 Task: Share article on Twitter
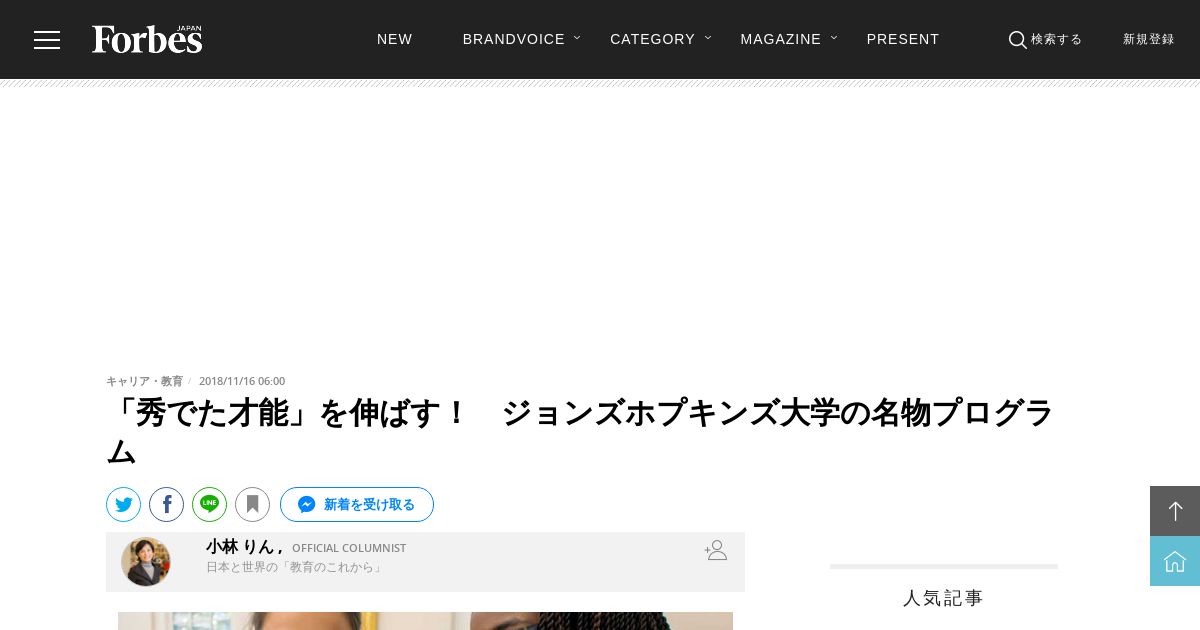[x=123, y=504]
